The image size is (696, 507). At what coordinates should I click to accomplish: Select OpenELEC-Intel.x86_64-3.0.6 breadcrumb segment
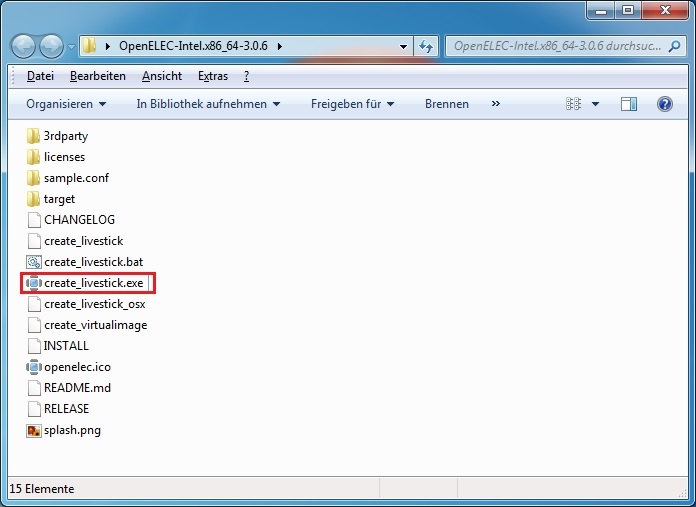(193, 46)
